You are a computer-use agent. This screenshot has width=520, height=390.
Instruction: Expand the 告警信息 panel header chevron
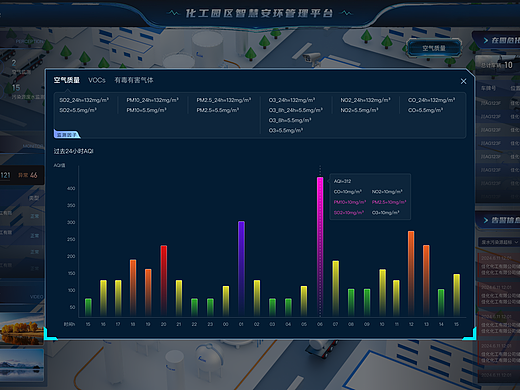(486, 220)
